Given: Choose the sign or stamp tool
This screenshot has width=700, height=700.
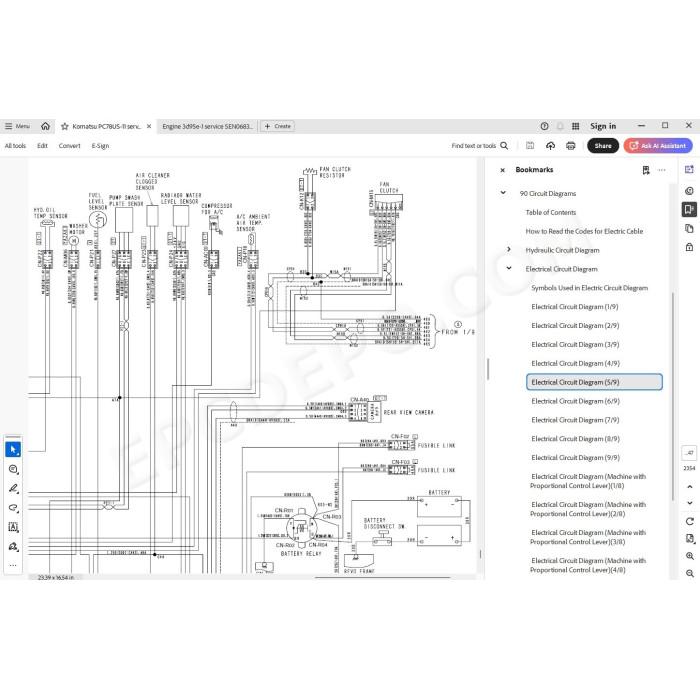Looking at the screenshot, I should click(x=13, y=546).
